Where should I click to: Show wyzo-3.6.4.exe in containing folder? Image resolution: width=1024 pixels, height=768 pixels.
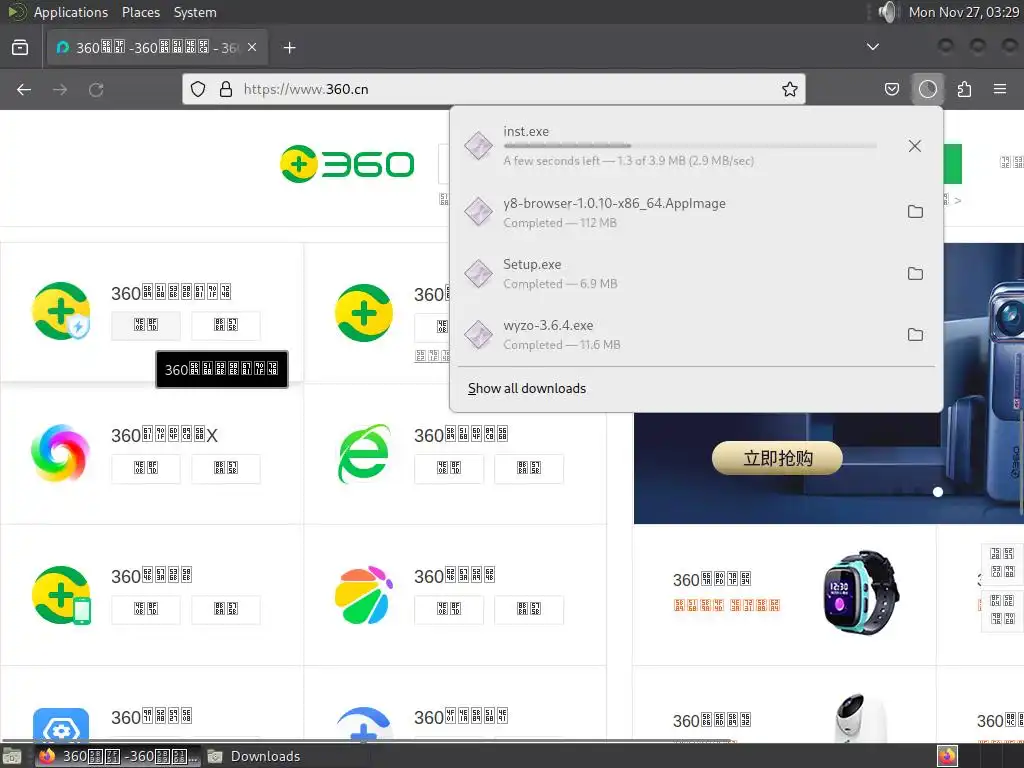(915, 334)
